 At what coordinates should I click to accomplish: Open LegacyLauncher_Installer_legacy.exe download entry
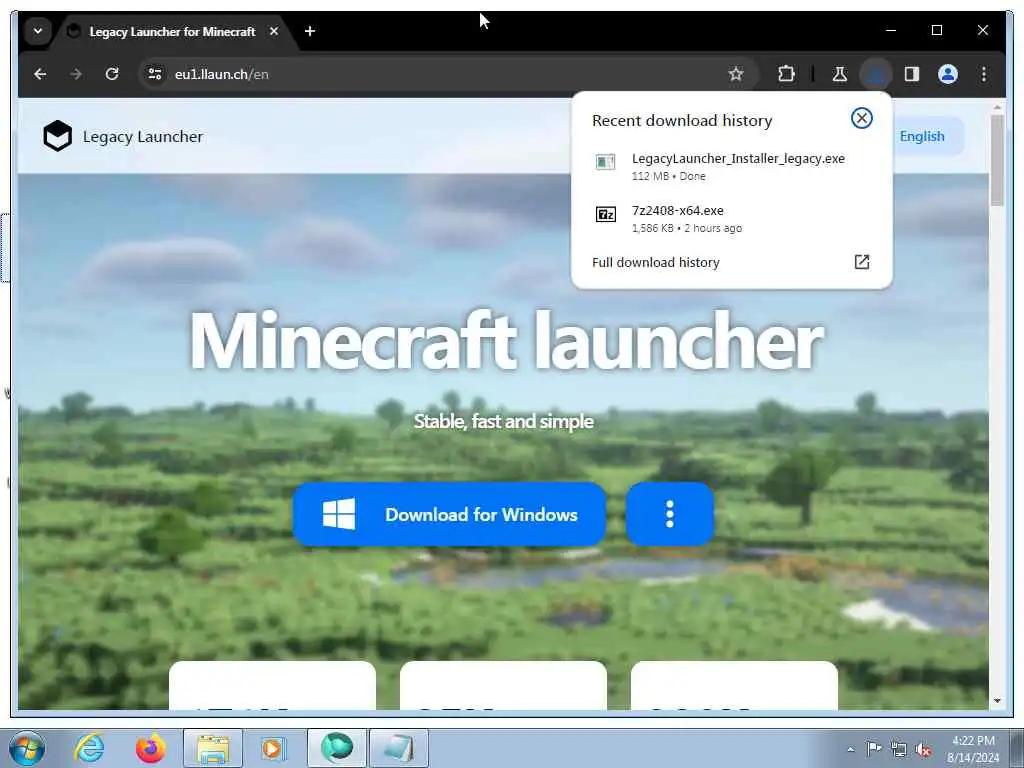coord(731,167)
